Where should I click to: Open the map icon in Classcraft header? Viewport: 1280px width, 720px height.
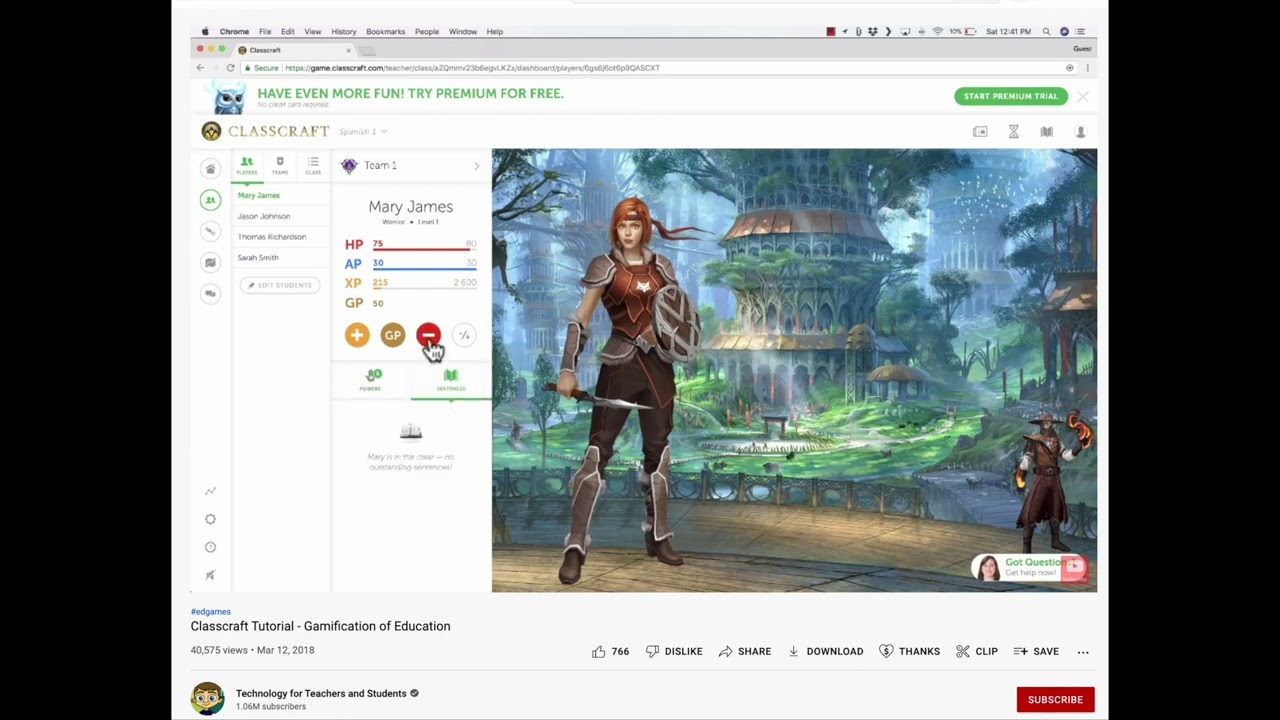click(x=1046, y=131)
